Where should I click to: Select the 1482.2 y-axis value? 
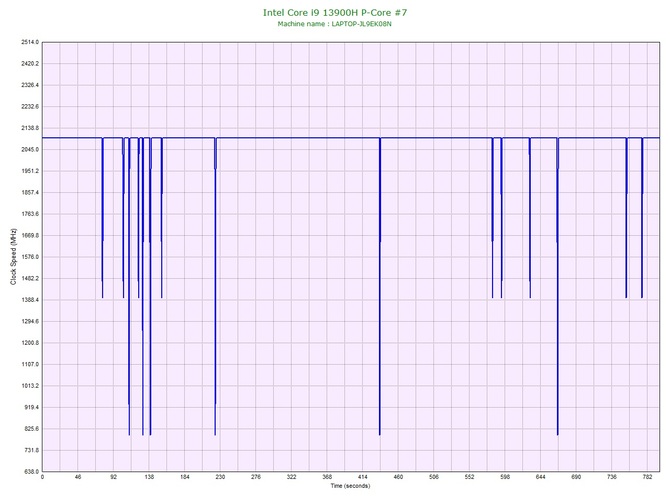[x=30, y=278]
